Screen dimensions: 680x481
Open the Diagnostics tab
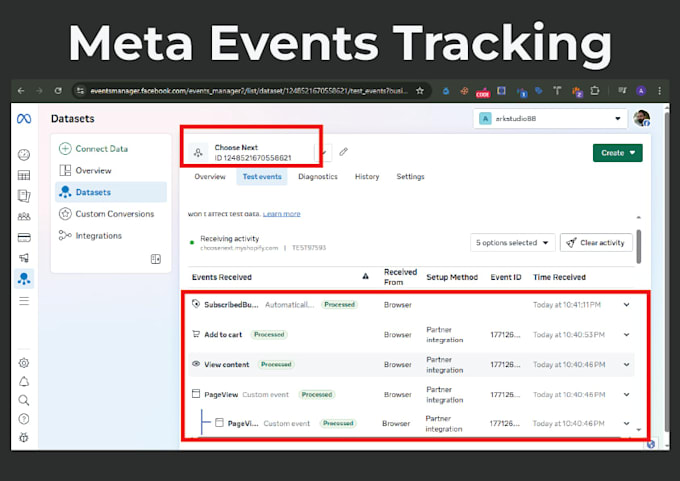point(318,177)
